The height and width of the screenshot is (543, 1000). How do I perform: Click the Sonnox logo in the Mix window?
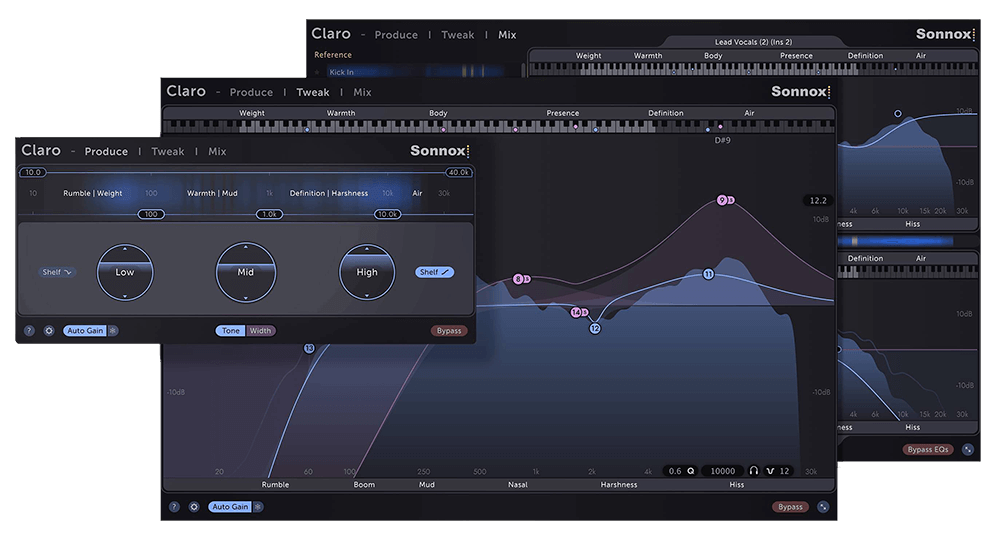[x=945, y=34]
